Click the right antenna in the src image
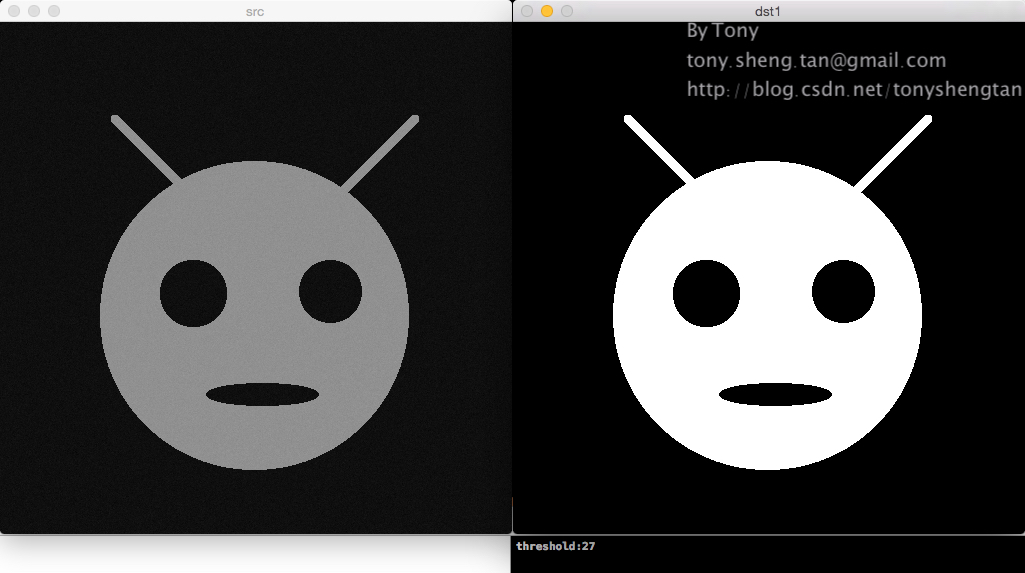1025x573 pixels. coord(381,153)
